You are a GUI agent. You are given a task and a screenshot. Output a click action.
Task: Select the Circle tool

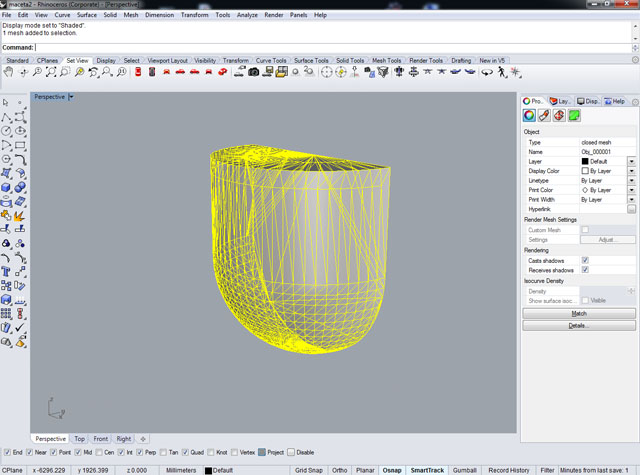[6, 131]
